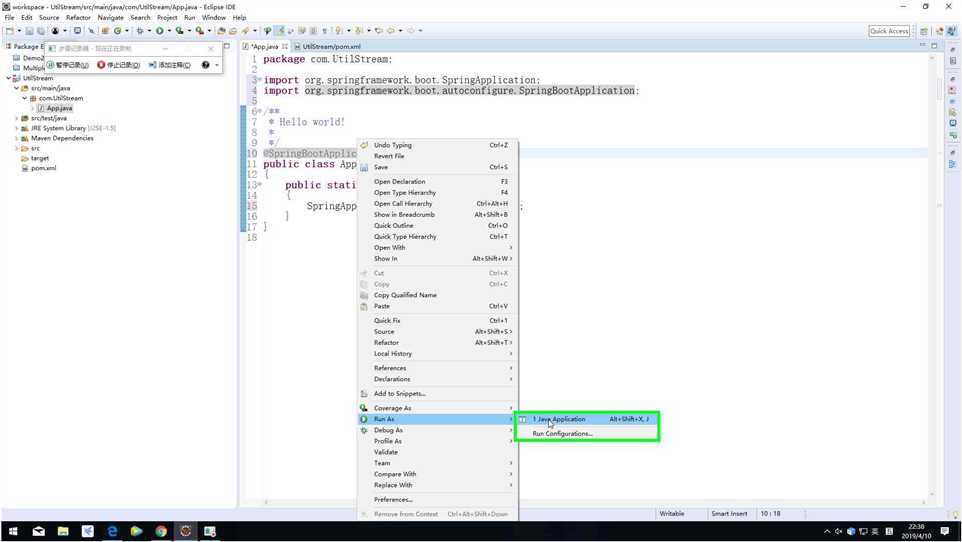The image size is (962, 542).
Task: Click the help question mark in Steps Recorder
Action: click(x=206, y=64)
